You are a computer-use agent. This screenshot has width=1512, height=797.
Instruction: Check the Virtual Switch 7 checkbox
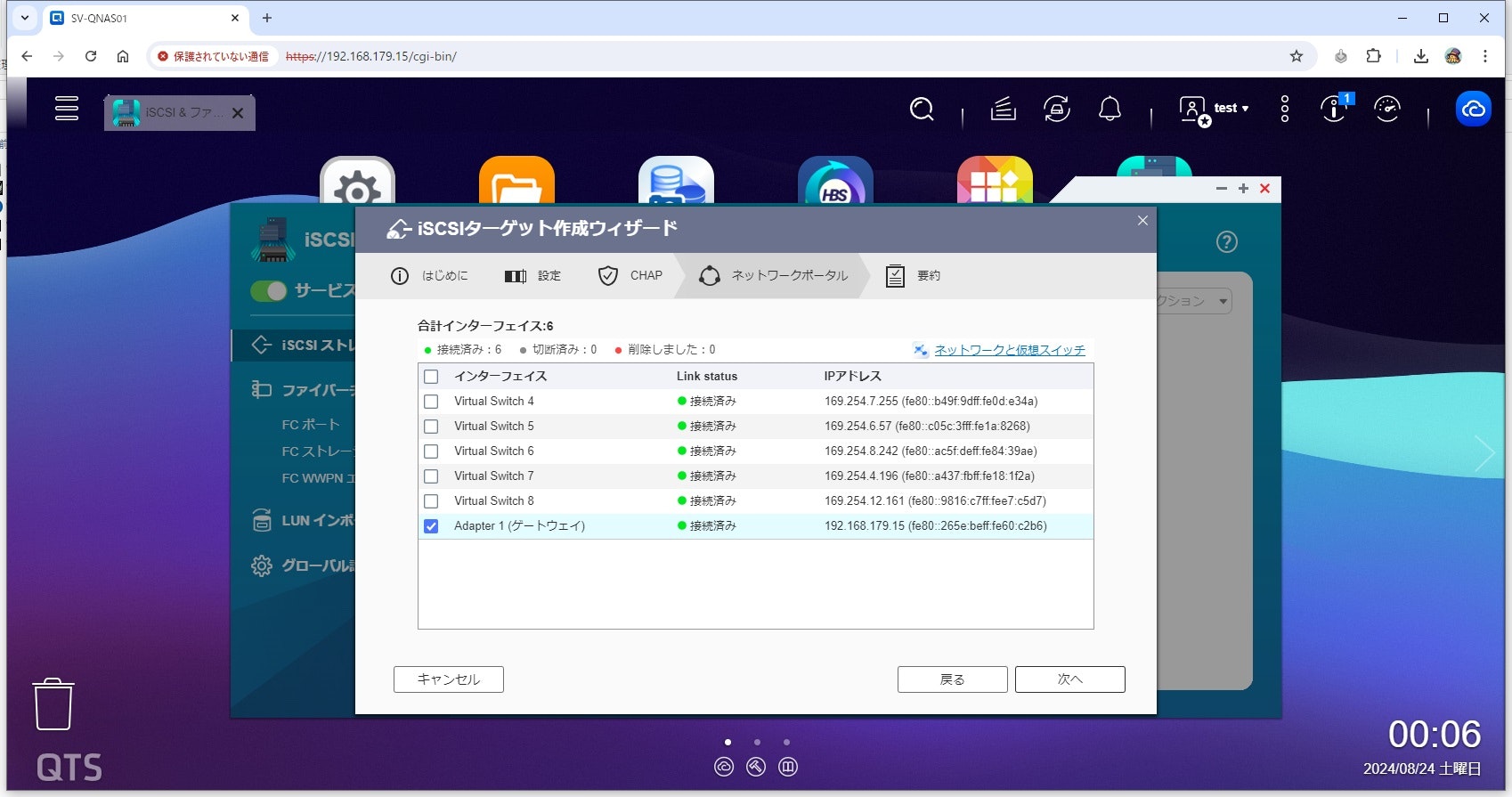[x=431, y=476]
